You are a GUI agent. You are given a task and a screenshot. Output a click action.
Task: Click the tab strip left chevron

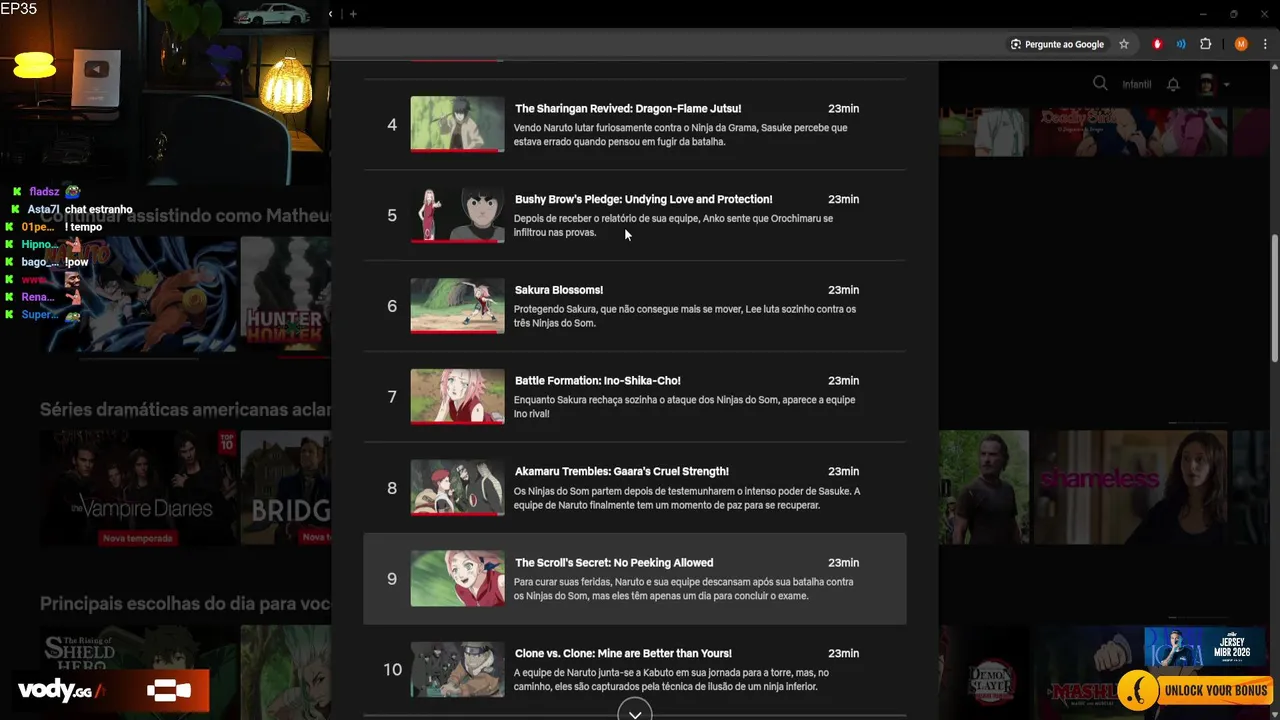pos(331,14)
